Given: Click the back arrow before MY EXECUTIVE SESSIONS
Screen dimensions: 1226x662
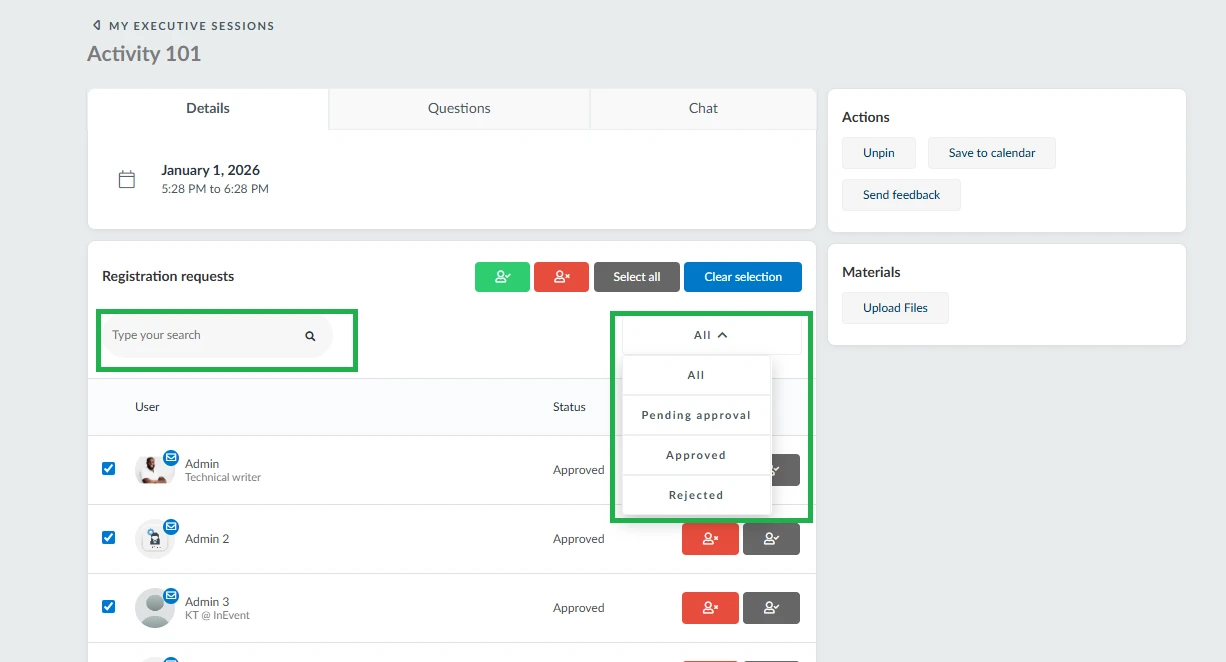Looking at the screenshot, I should [x=96, y=25].
